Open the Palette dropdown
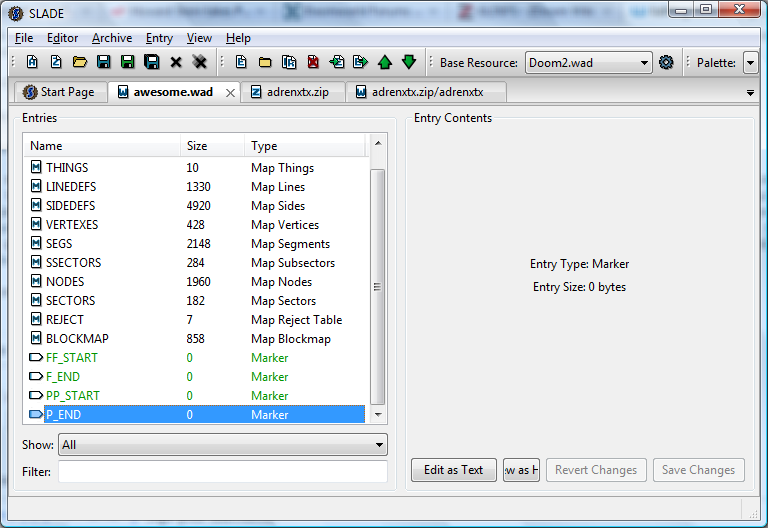 coord(750,63)
